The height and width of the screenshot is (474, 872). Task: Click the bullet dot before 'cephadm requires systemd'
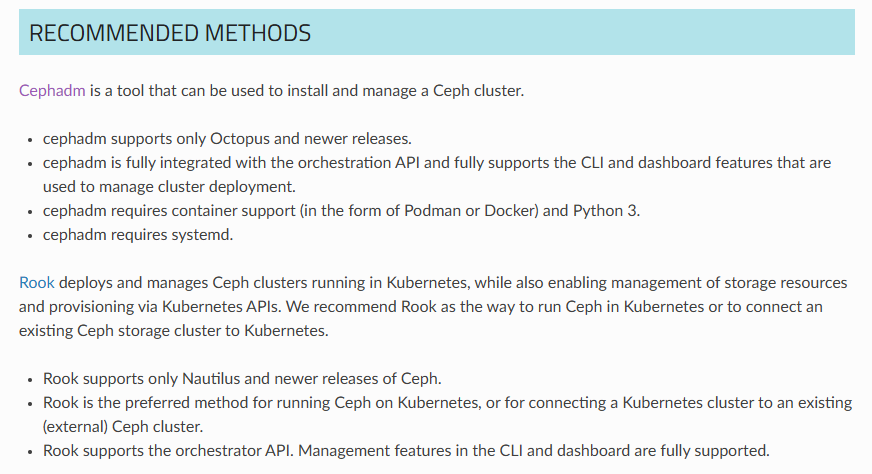click(31, 236)
